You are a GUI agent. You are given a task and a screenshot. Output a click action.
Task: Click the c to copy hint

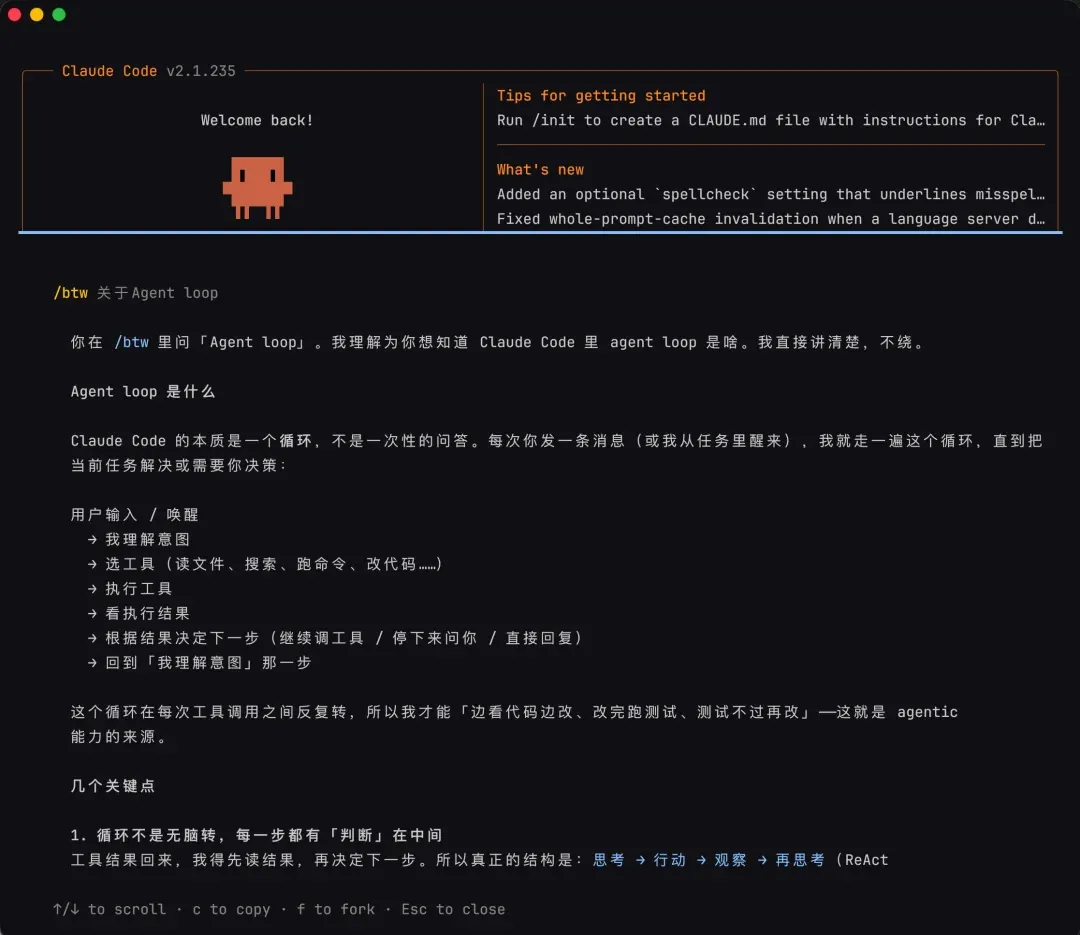pyautogui.click(x=231, y=910)
